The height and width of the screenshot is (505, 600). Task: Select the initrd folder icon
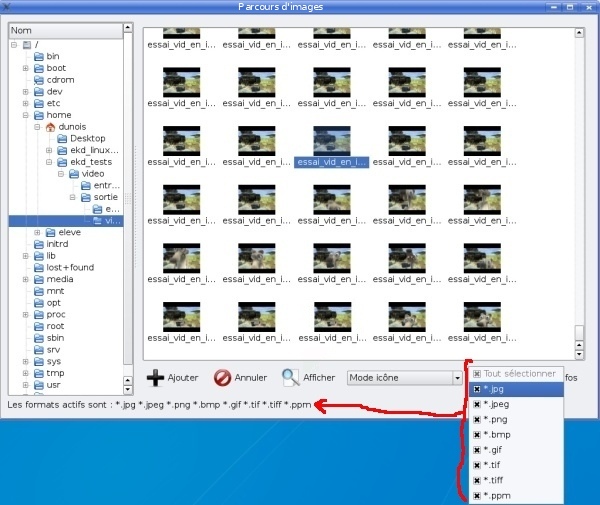[39, 244]
